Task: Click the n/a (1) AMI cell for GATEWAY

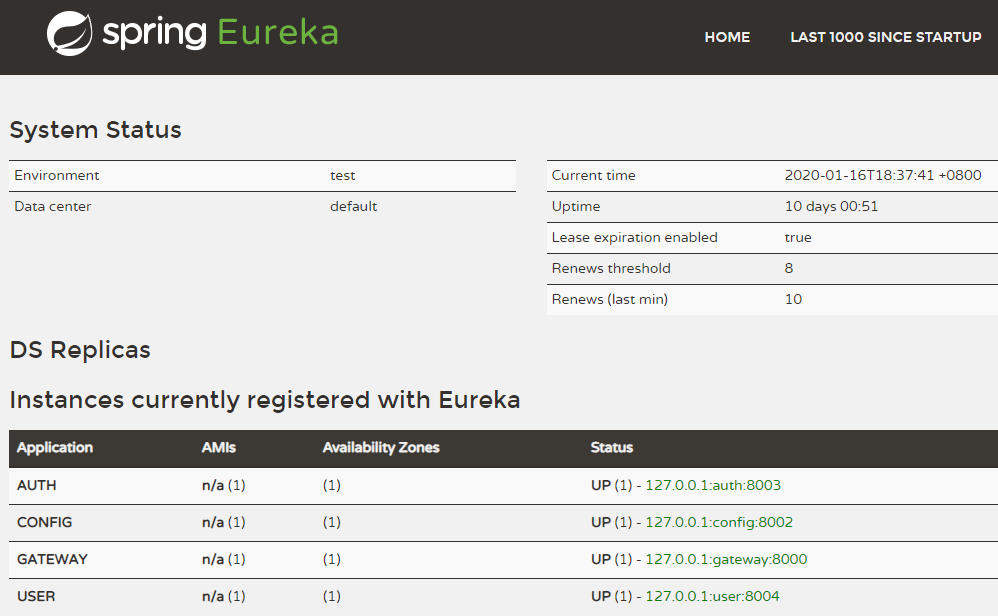Action: [x=223, y=559]
